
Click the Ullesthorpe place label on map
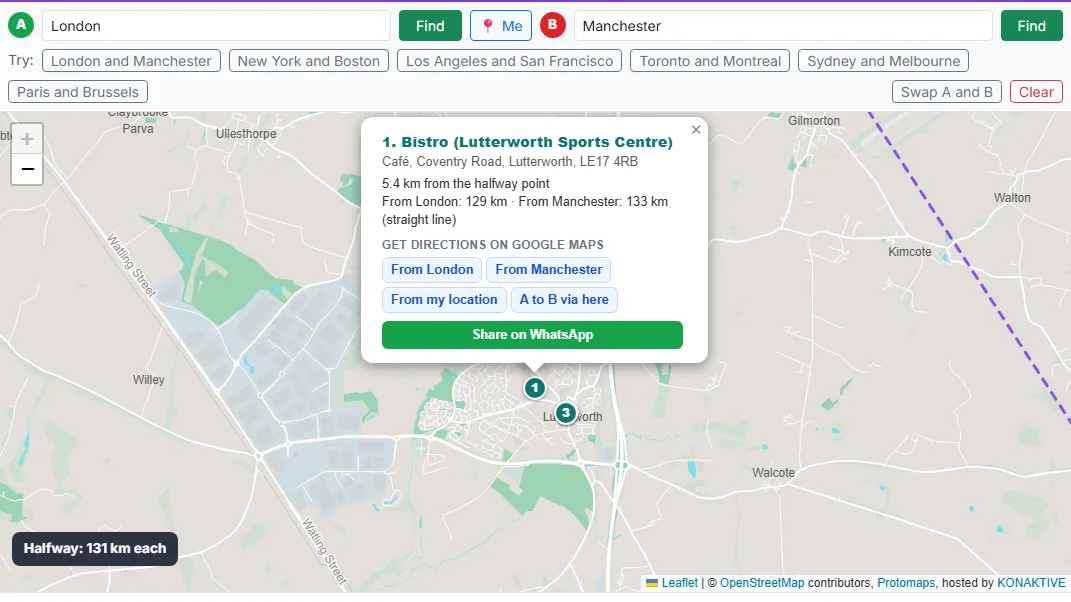tap(247, 134)
